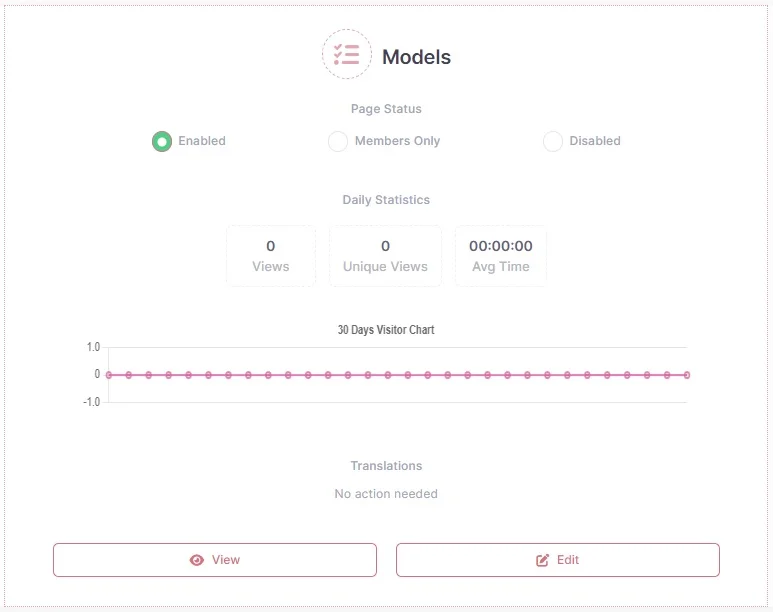The height and width of the screenshot is (612, 773).
Task: Click the eye icon in View button
Action: pyautogui.click(x=197, y=560)
